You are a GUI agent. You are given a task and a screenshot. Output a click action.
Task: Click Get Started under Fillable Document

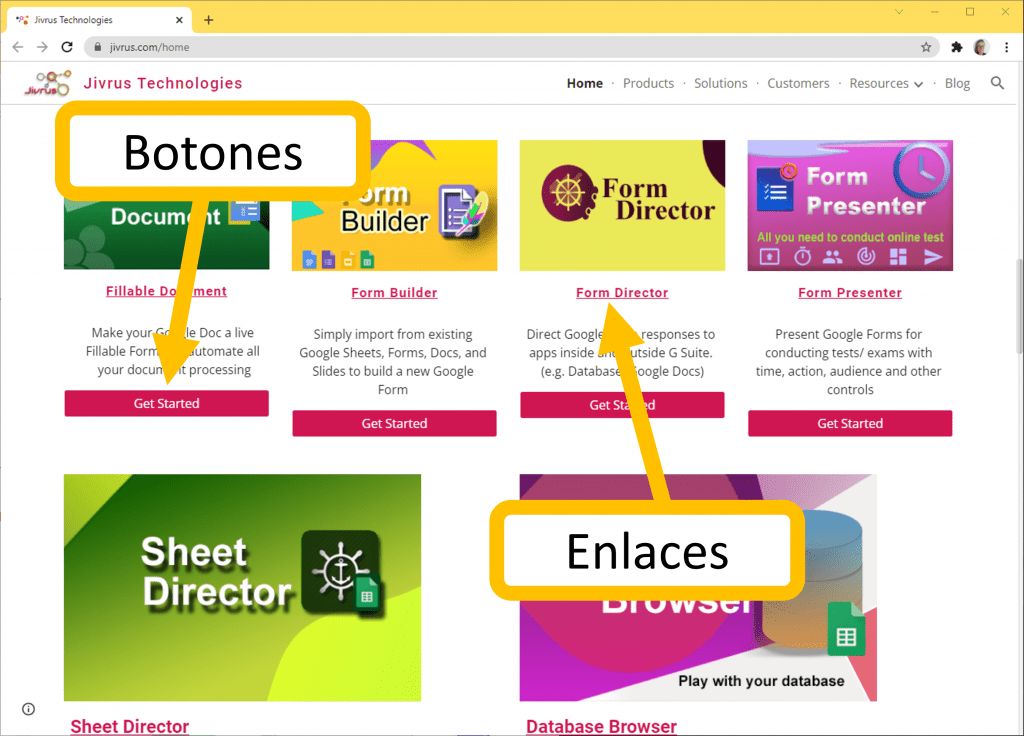[167, 404]
